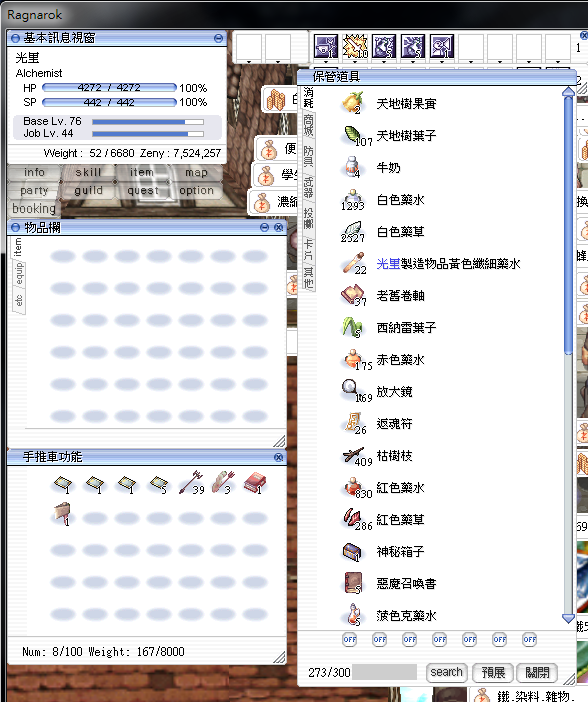Click the 神秘箱子 mystery box icon
Screen dimensions: 588x702
[x=352, y=551]
